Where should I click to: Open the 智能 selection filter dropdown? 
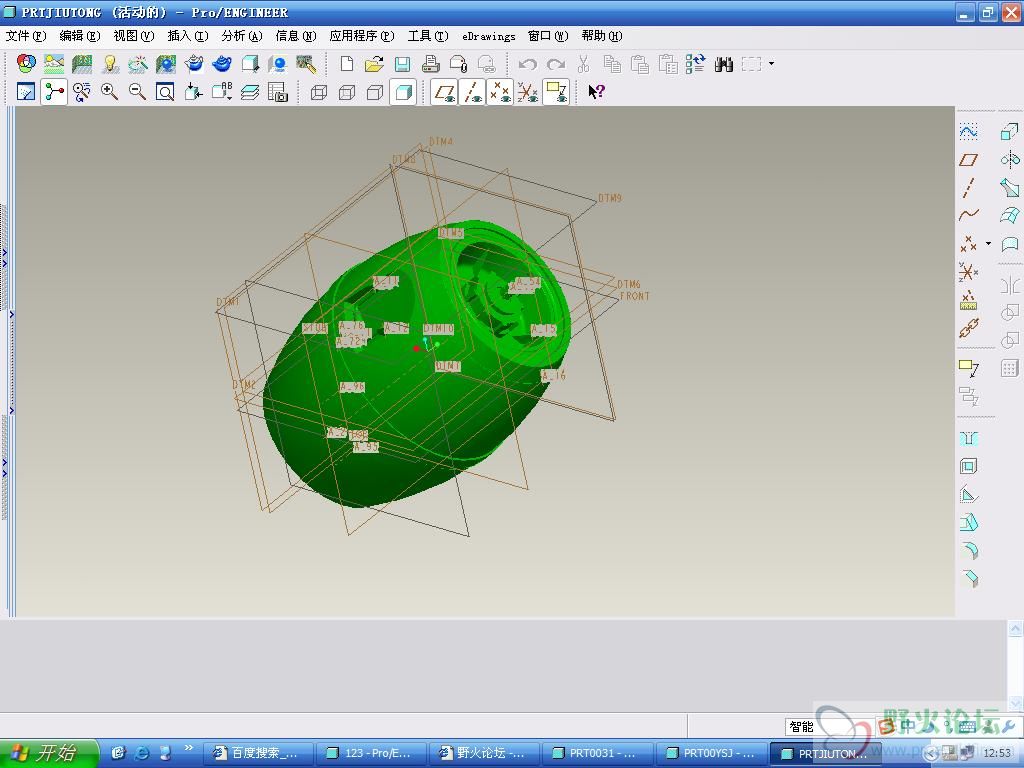pyautogui.click(x=831, y=726)
